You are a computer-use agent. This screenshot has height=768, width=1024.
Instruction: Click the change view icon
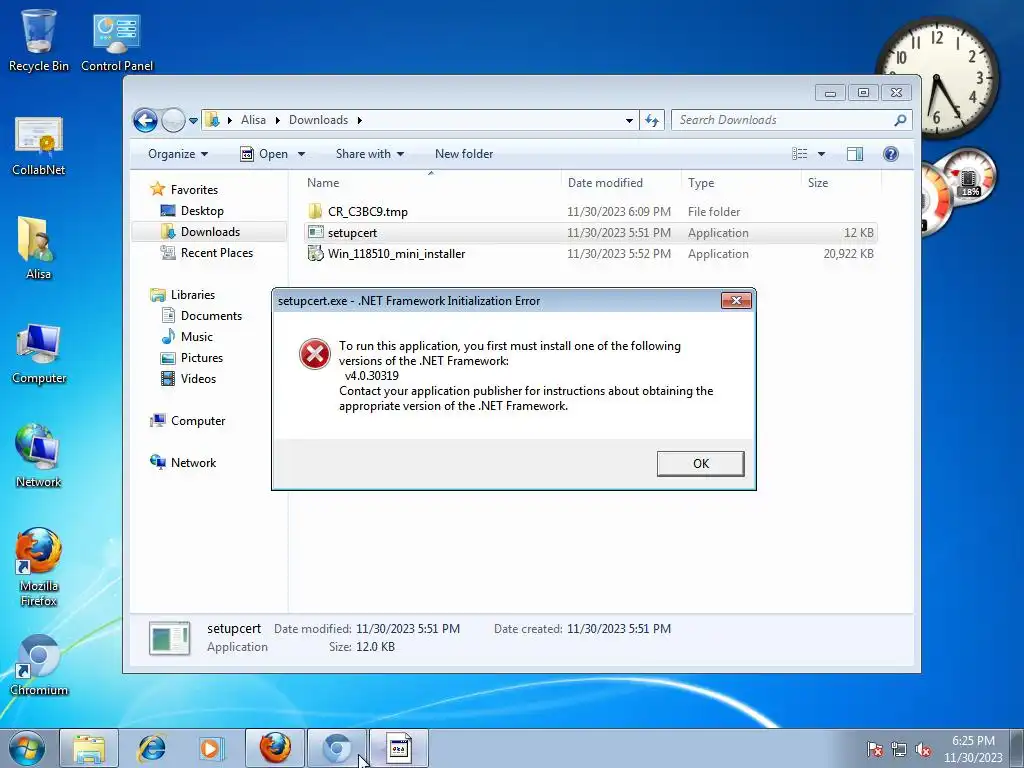pyautogui.click(x=800, y=154)
